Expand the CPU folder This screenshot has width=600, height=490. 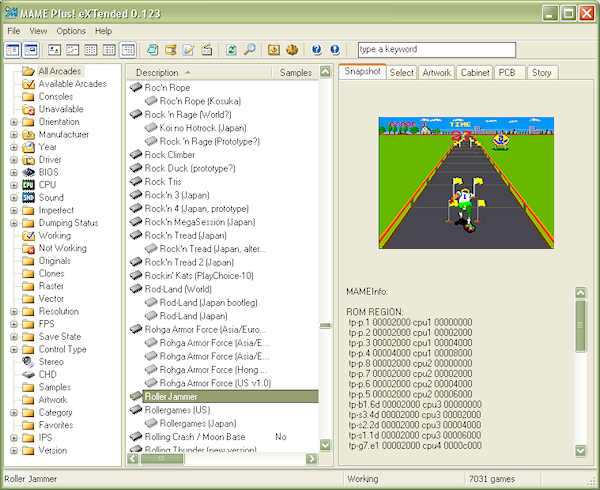point(14,185)
